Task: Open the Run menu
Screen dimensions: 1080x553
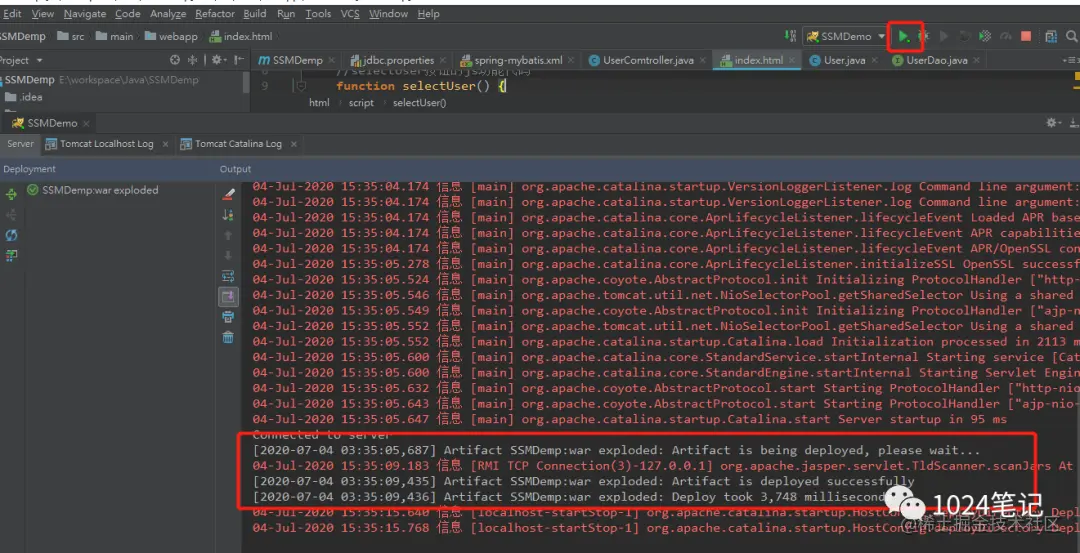Action: coord(286,14)
